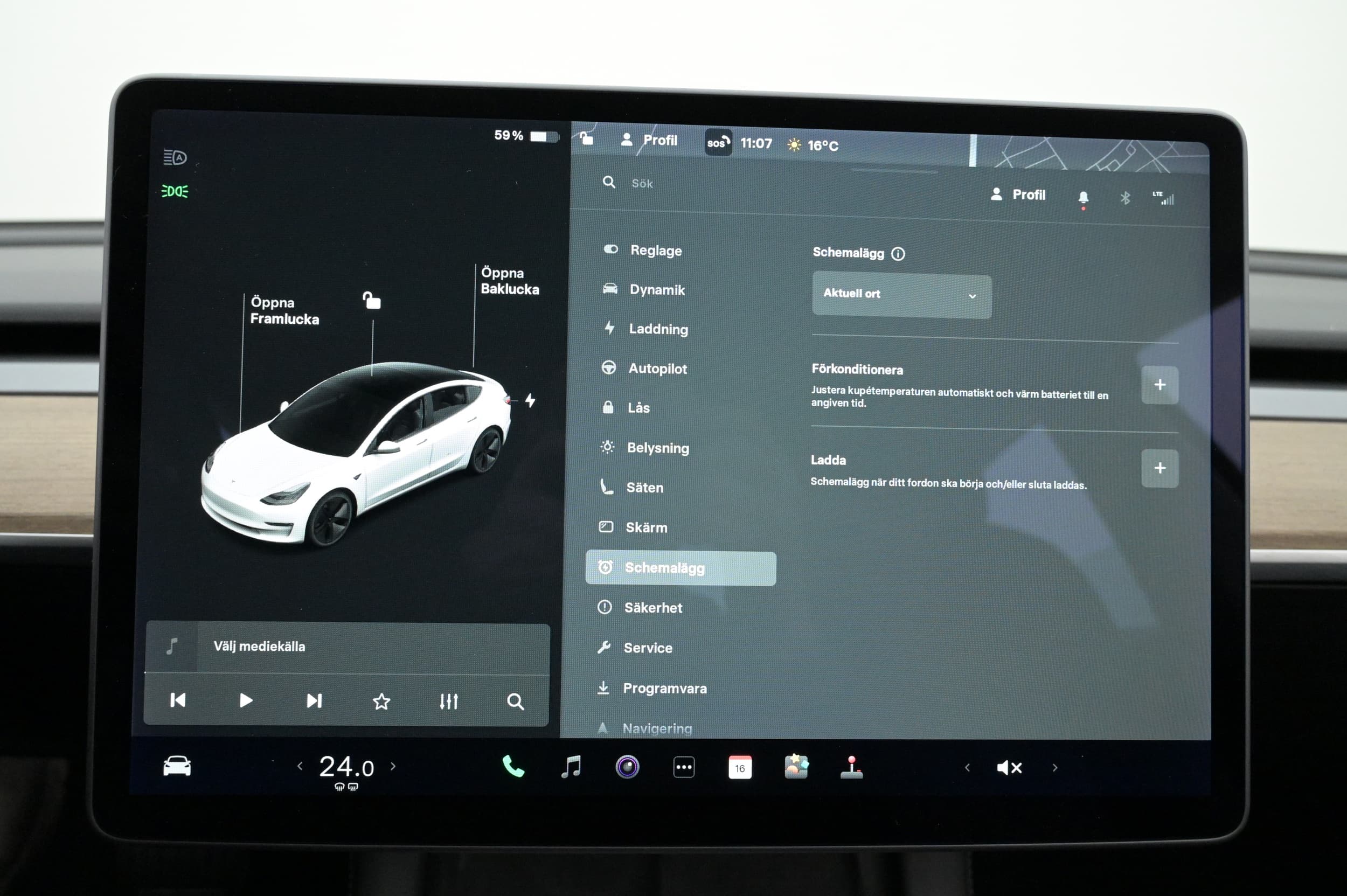The image size is (1347, 896).
Task: Tap the Bluetooth status icon
Action: (1124, 198)
